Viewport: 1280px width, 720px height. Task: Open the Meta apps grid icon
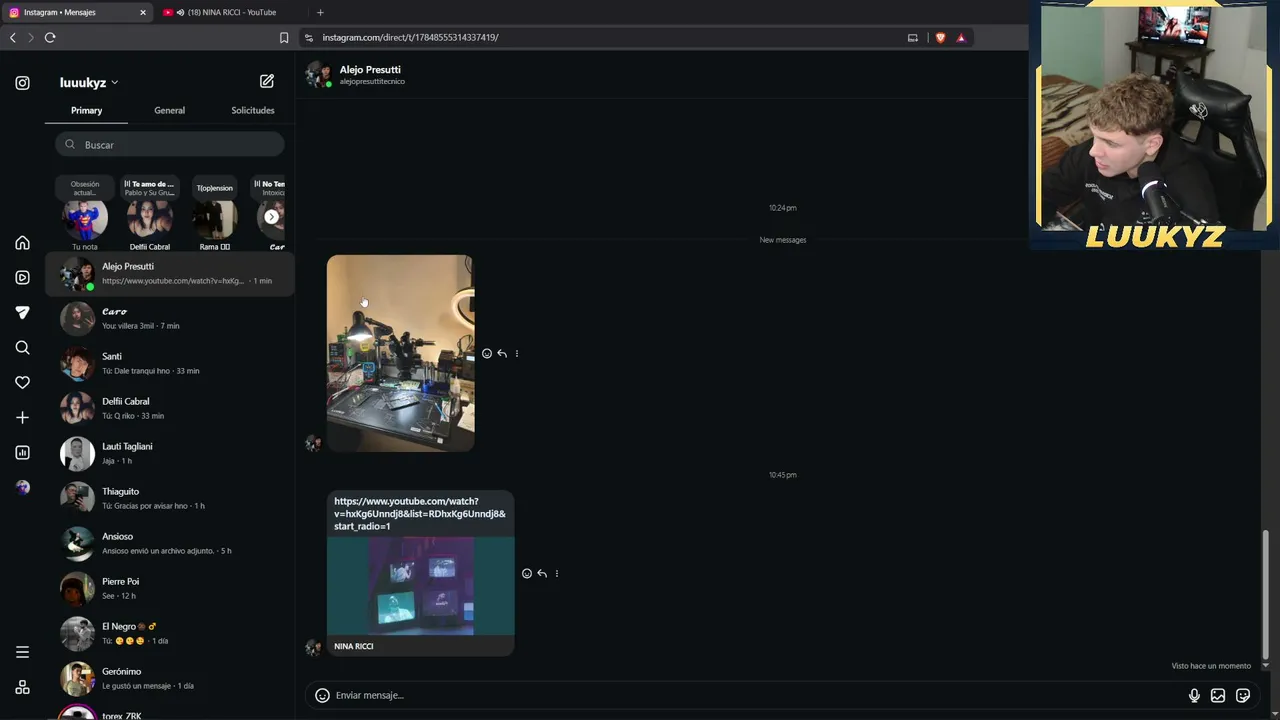(x=22, y=687)
